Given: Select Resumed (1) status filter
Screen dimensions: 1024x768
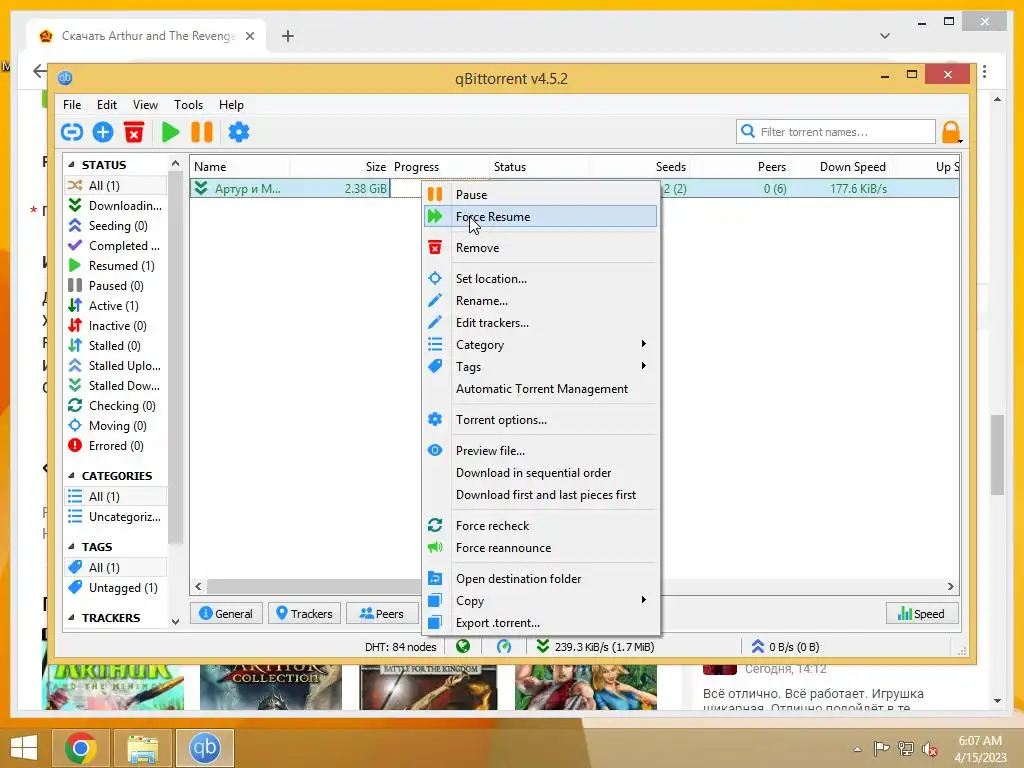Looking at the screenshot, I should coord(116,266).
